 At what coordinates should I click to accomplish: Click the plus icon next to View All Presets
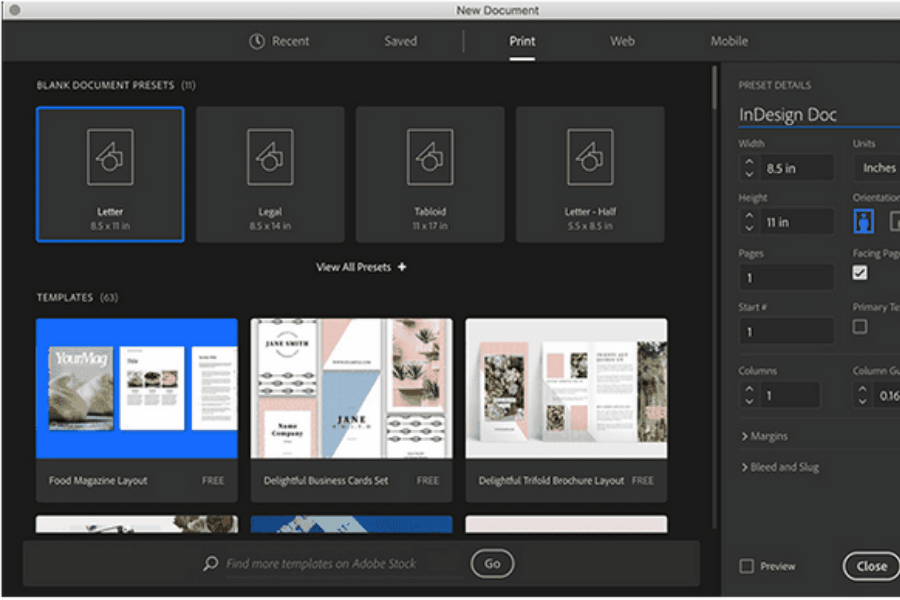click(402, 267)
